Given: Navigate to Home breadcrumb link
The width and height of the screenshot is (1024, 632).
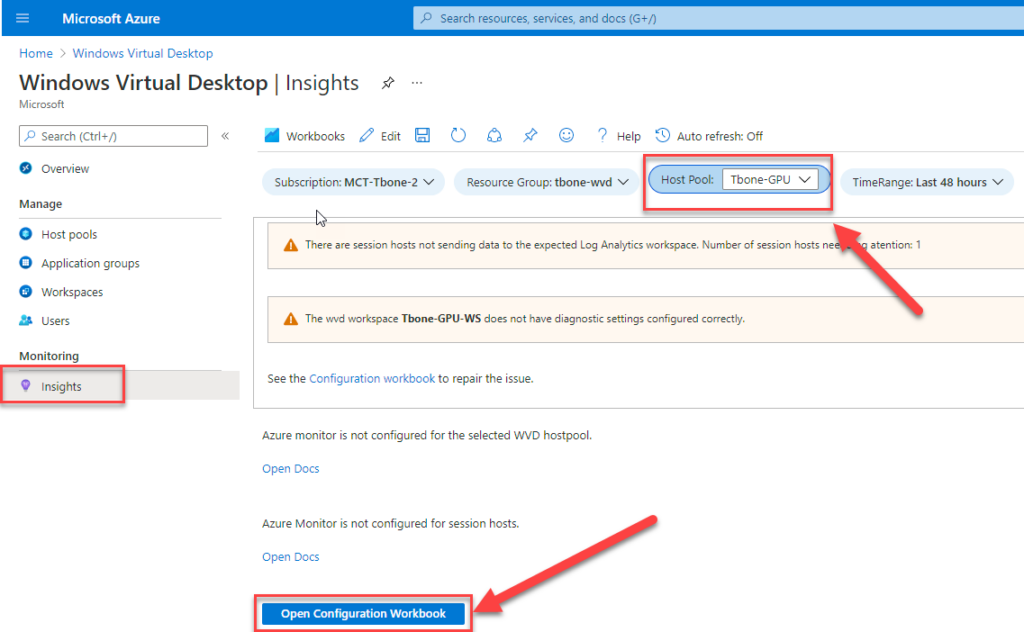Looking at the screenshot, I should click(36, 54).
